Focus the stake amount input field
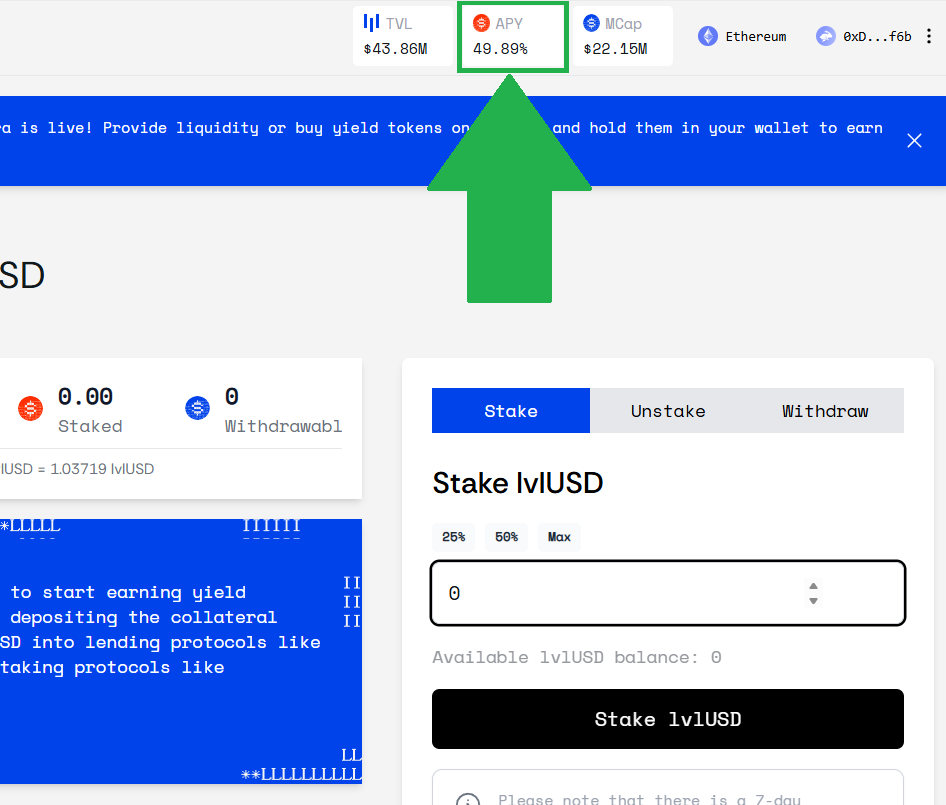The width and height of the screenshot is (946, 805). click(668, 593)
